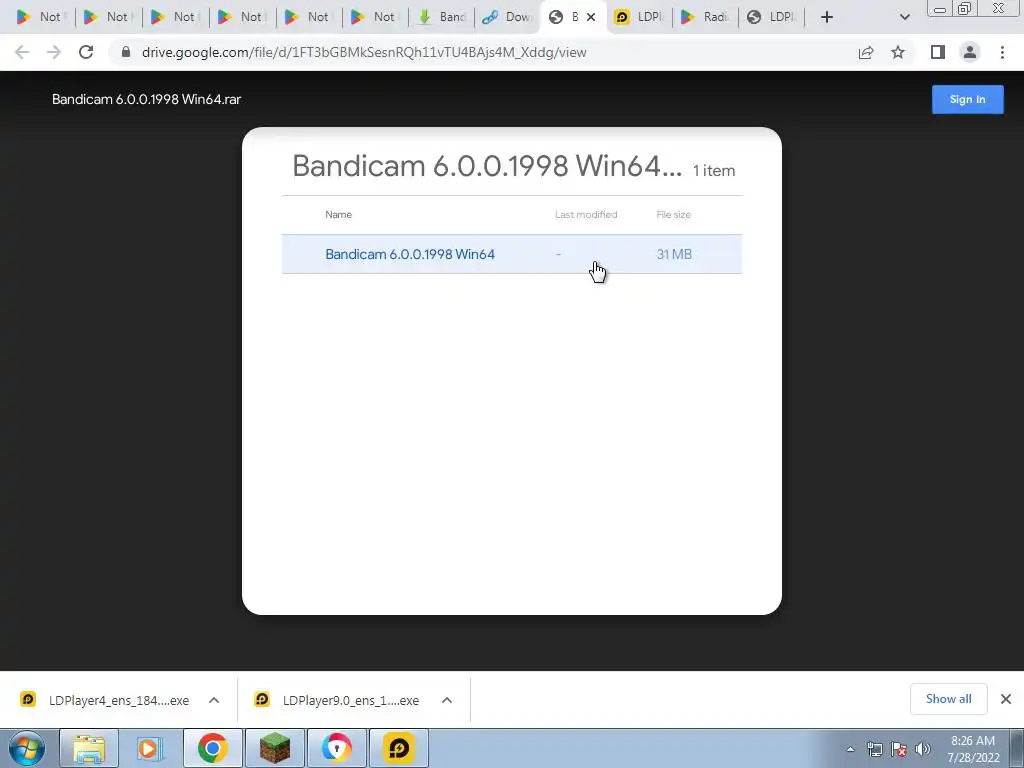The image size is (1024, 768).
Task: Click the browser forward arrow
Action: [x=54, y=52]
